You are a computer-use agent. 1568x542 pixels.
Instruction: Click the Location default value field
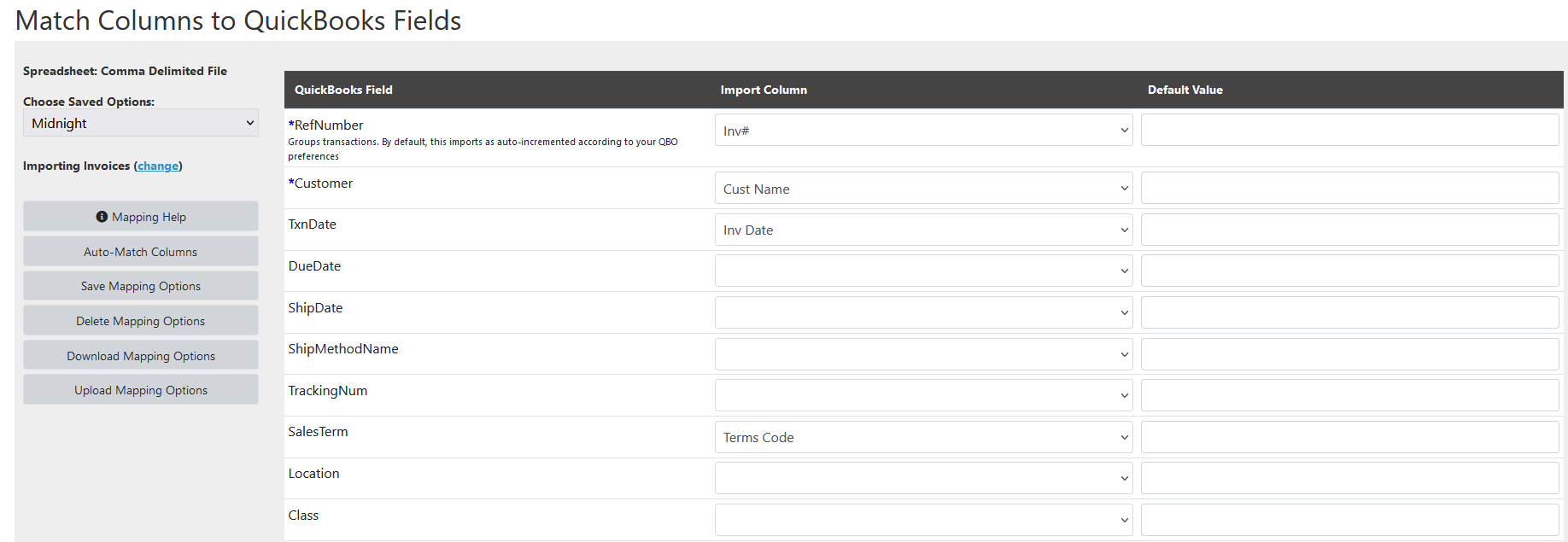[x=1350, y=478]
